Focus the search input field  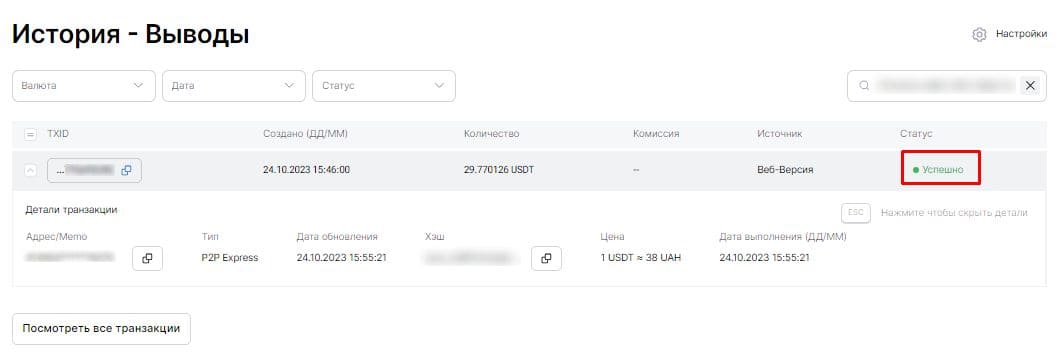coord(943,85)
